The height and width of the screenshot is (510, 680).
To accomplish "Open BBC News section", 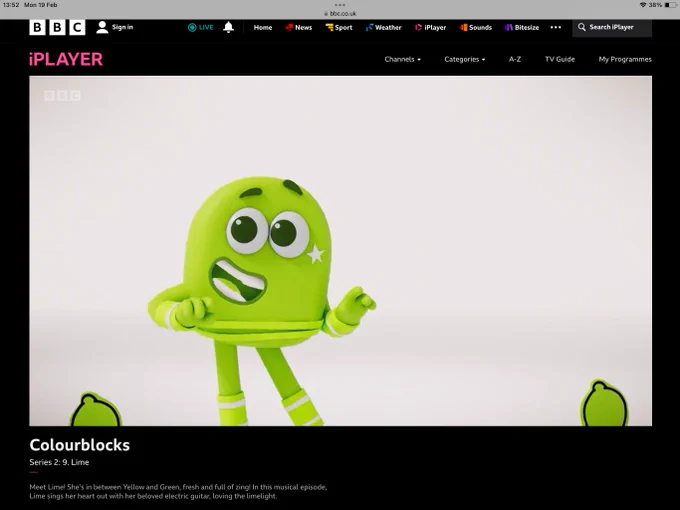I will [299, 27].
